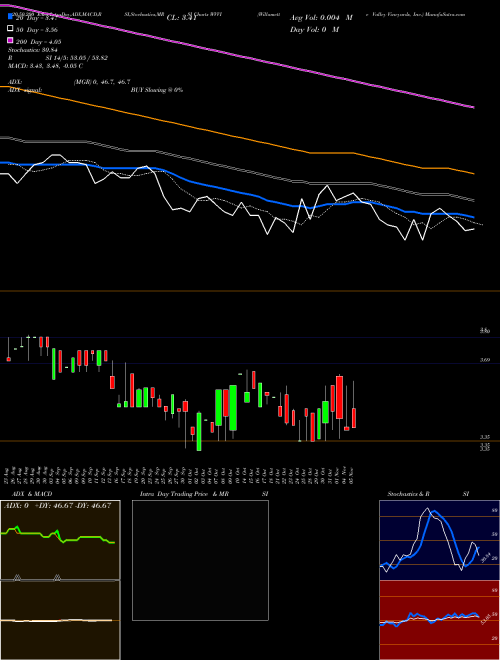Viewport: 500px width, 660px height.
Task: Click the 'Day Vol: 0 M' label
Action: [314, 29]
